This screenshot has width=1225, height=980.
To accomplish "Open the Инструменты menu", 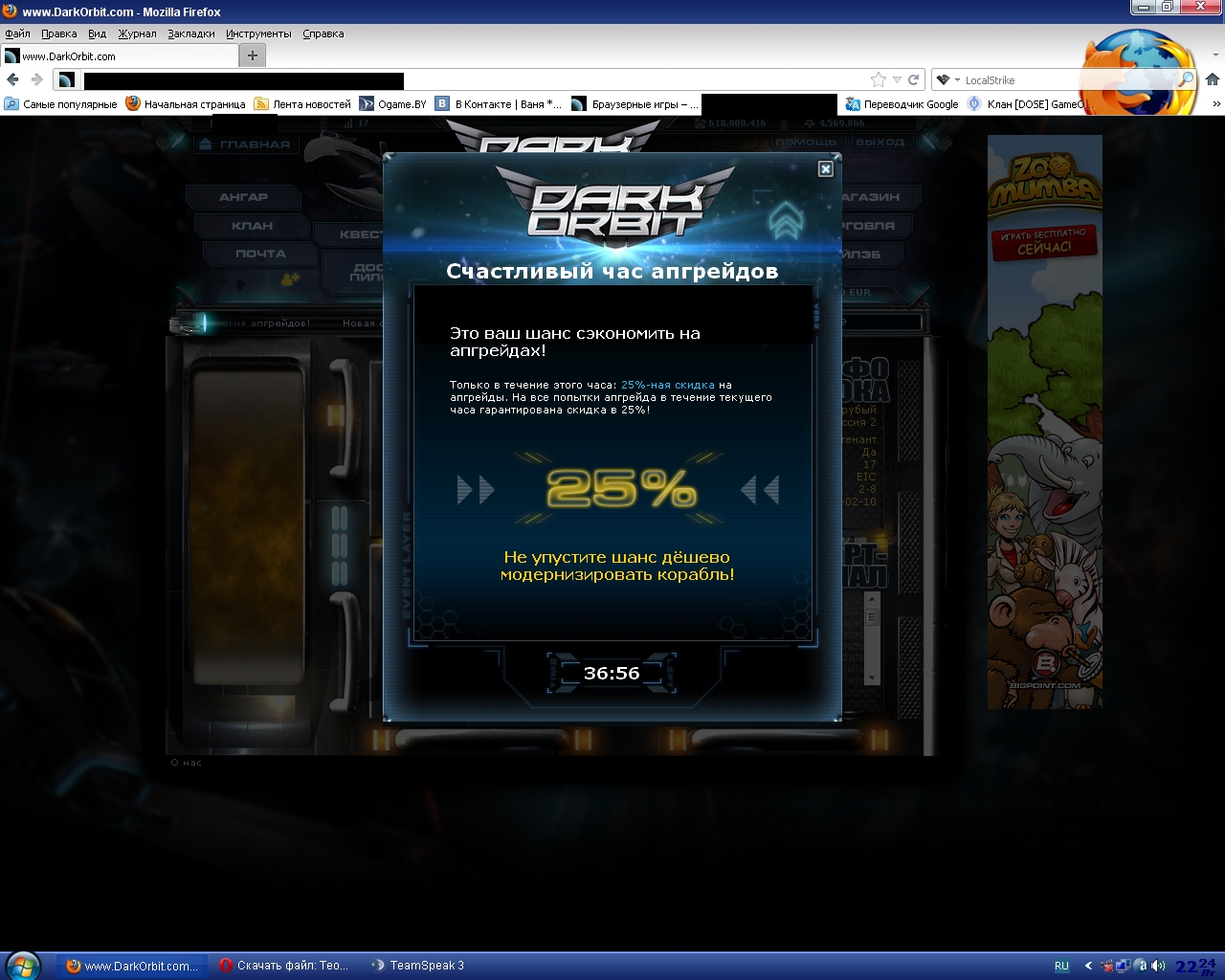I will click(258, 33).
